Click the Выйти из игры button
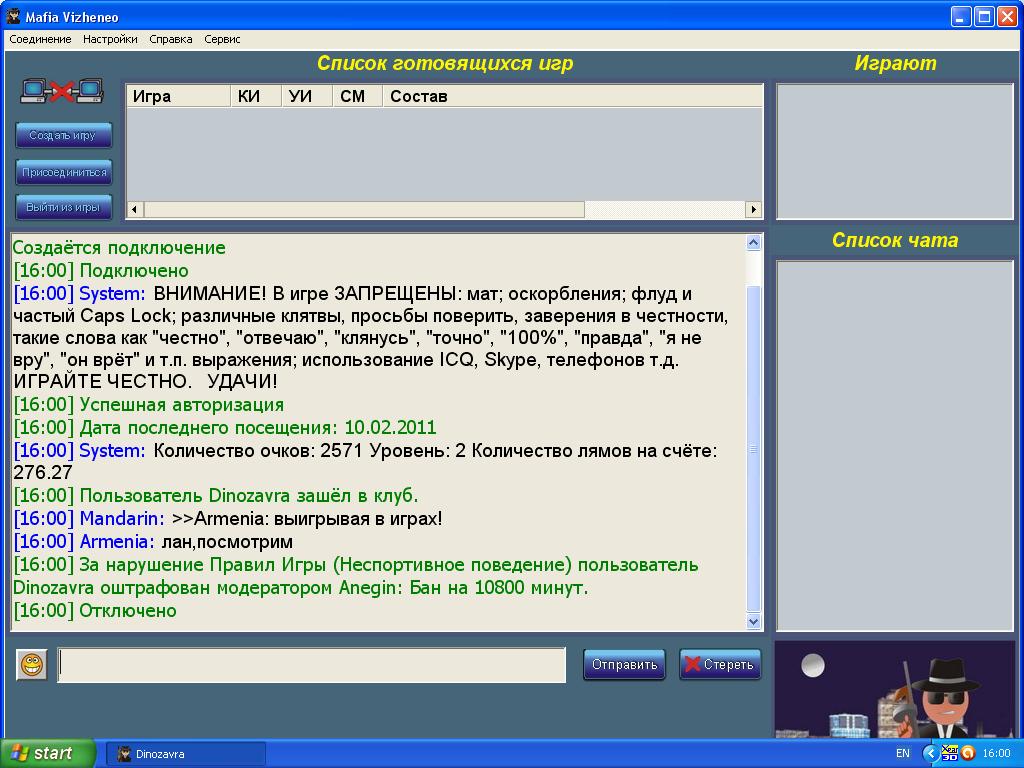The height and width of the screenshot is (768, 1024). [63, 207]
